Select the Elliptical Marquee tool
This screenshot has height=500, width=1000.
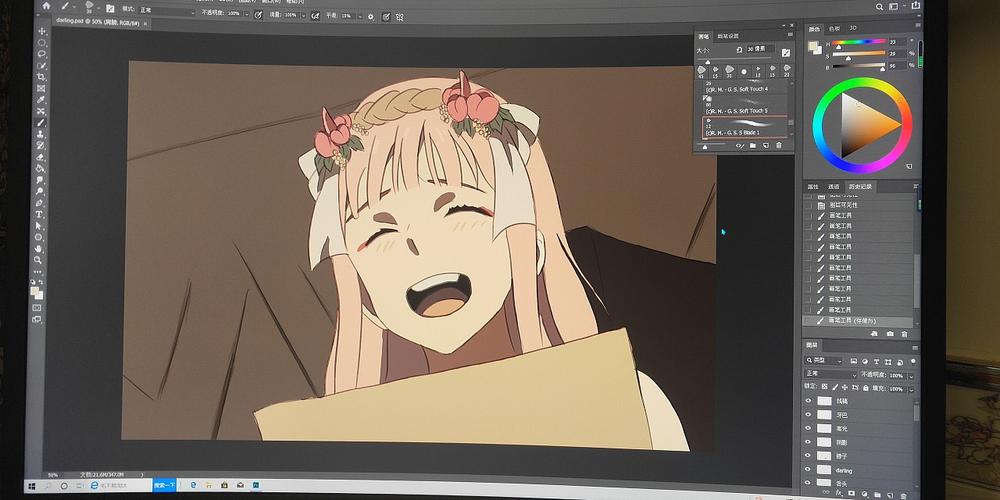(x=42, y=42)
